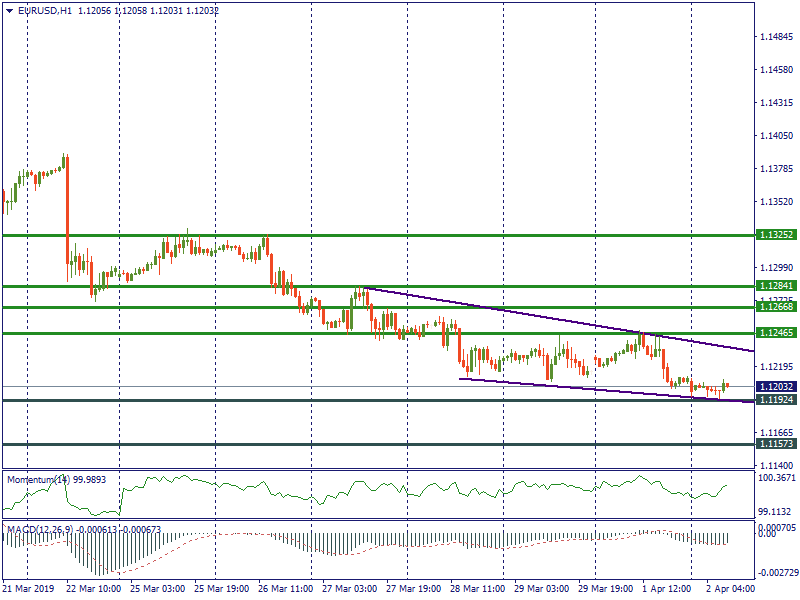This screenshot has width=800, height=600.
Task: Select the 1.13252 green price label
Action: [x=775, y=235]
